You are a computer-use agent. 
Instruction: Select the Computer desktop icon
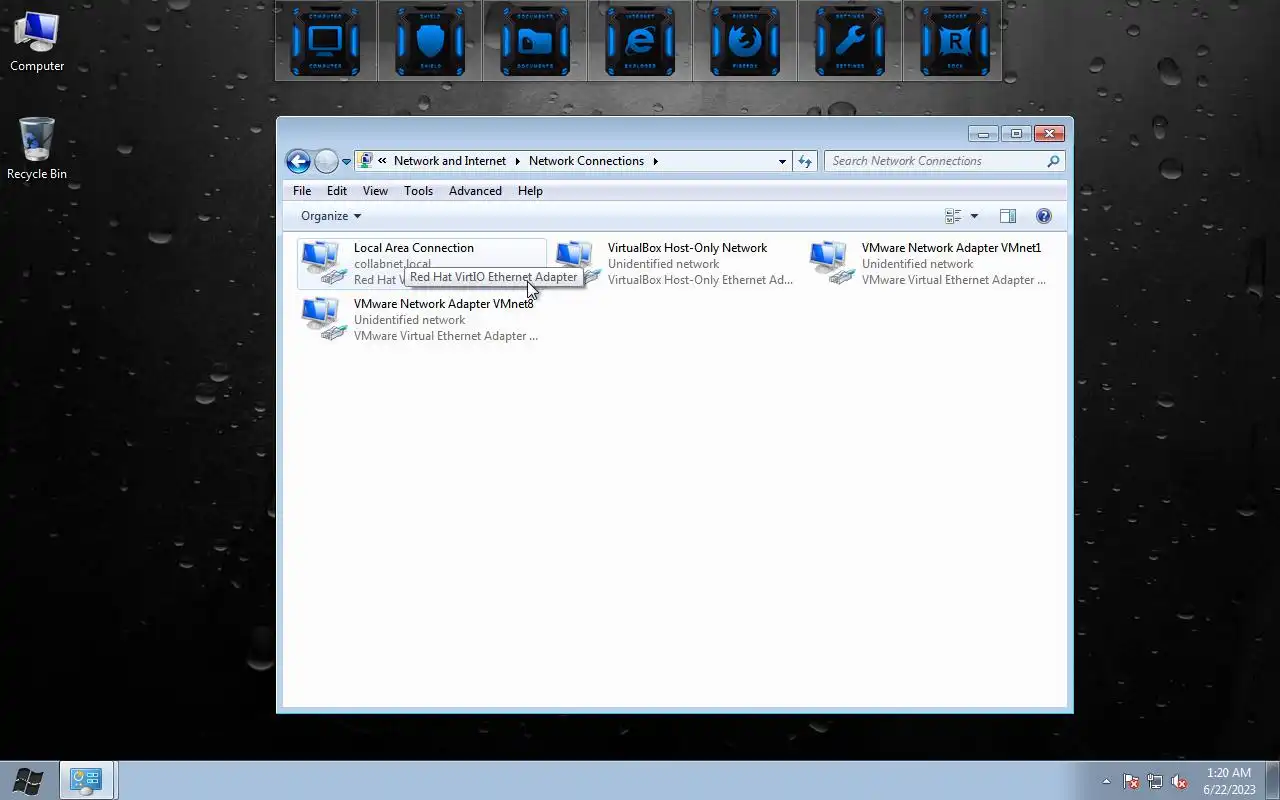tap(37, 42)
